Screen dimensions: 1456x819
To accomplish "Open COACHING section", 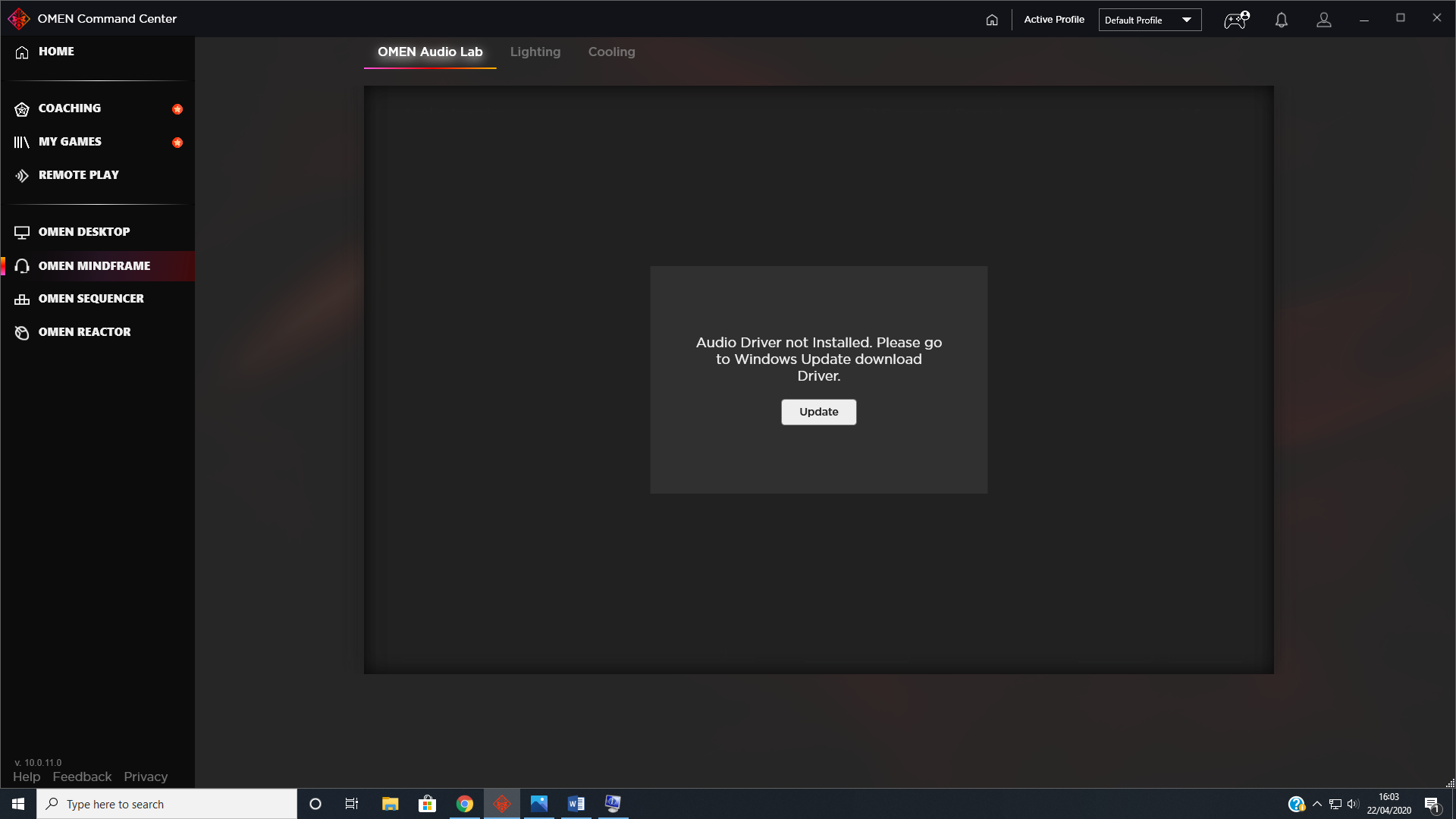I will pos(97,108).
